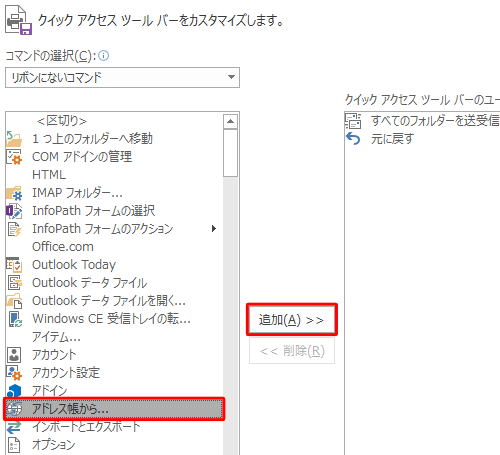Image resolution: width=500 pixels, height=455 pixels.
Task: Click the Windows CE 受信トレイ icon
Action: coord(15,319)
